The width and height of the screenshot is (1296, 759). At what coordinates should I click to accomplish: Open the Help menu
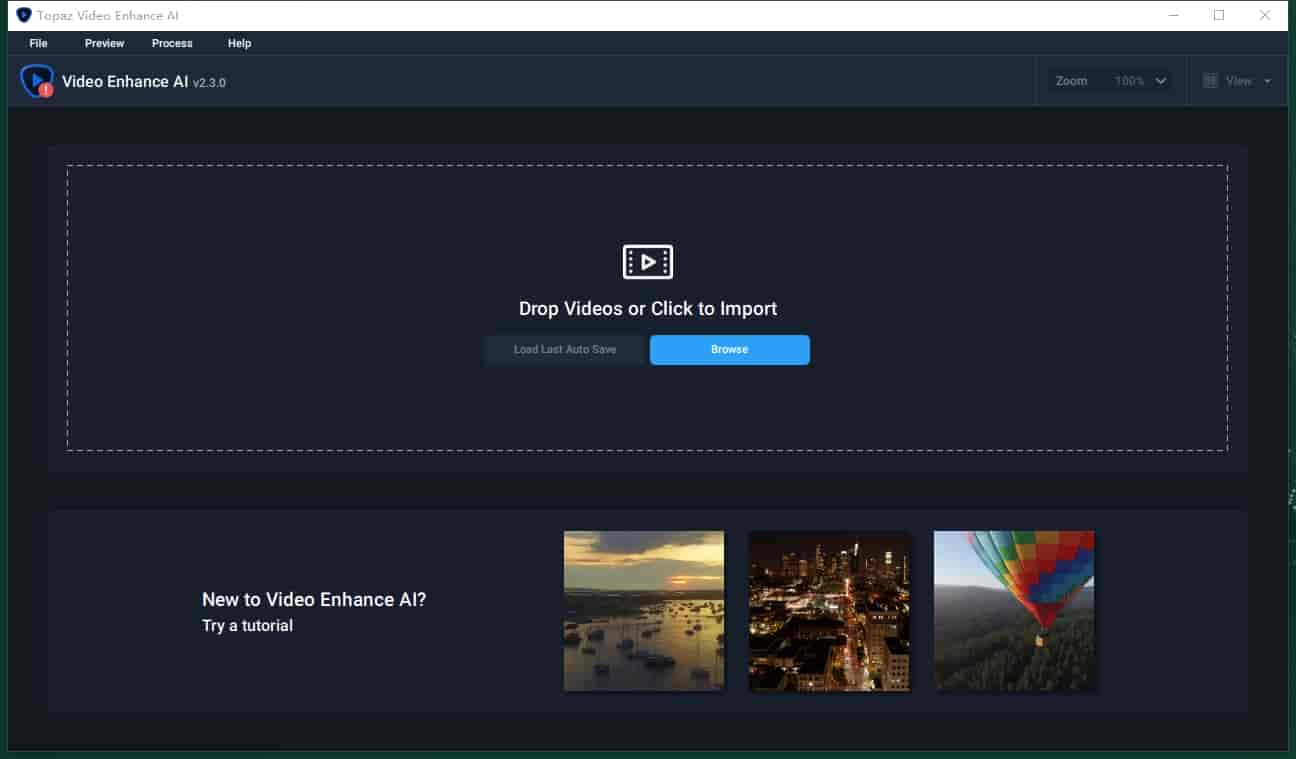(x=239, y=43)
